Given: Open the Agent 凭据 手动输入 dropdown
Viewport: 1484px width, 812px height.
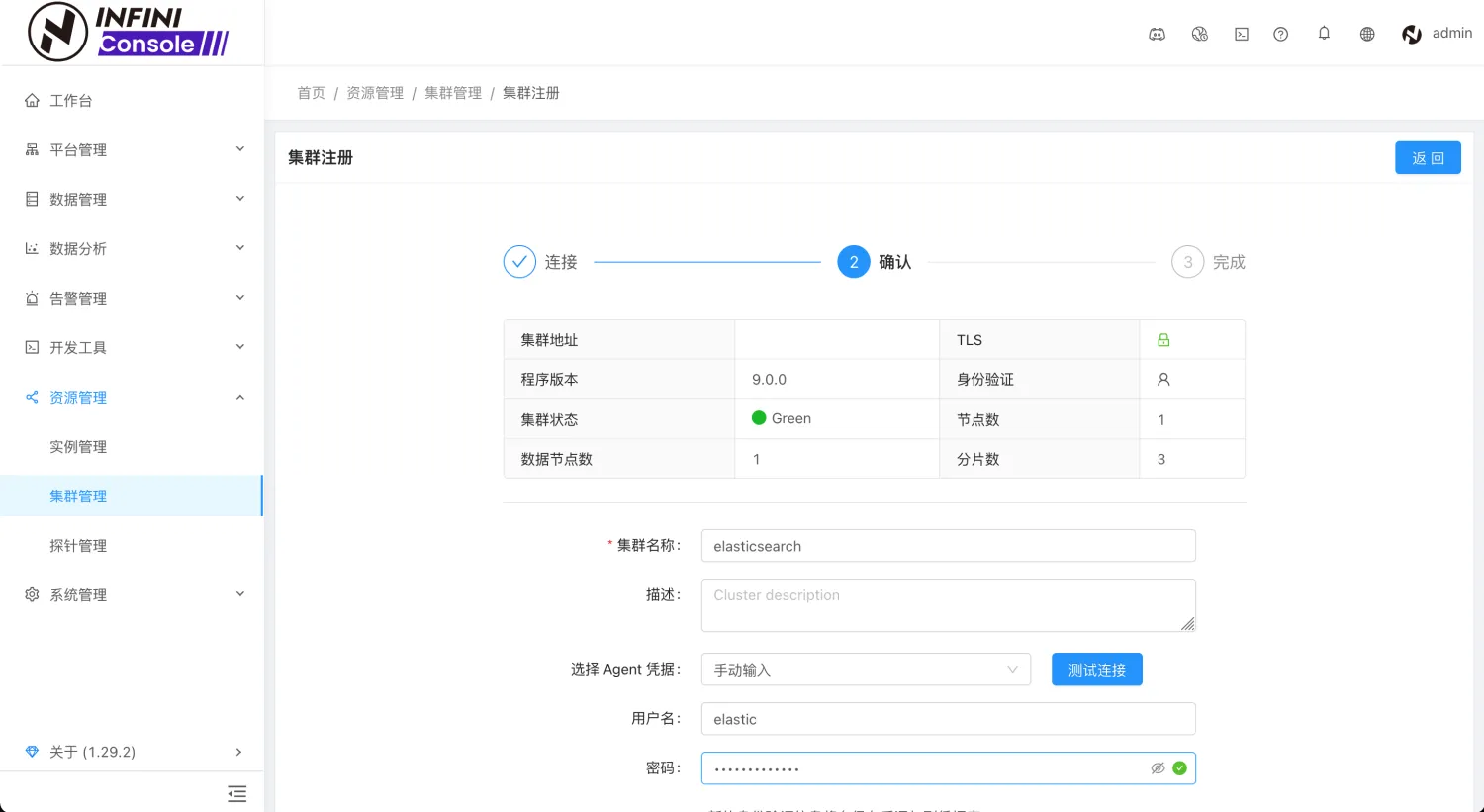Looking at the screenshot, I should [x=866, y=669].
